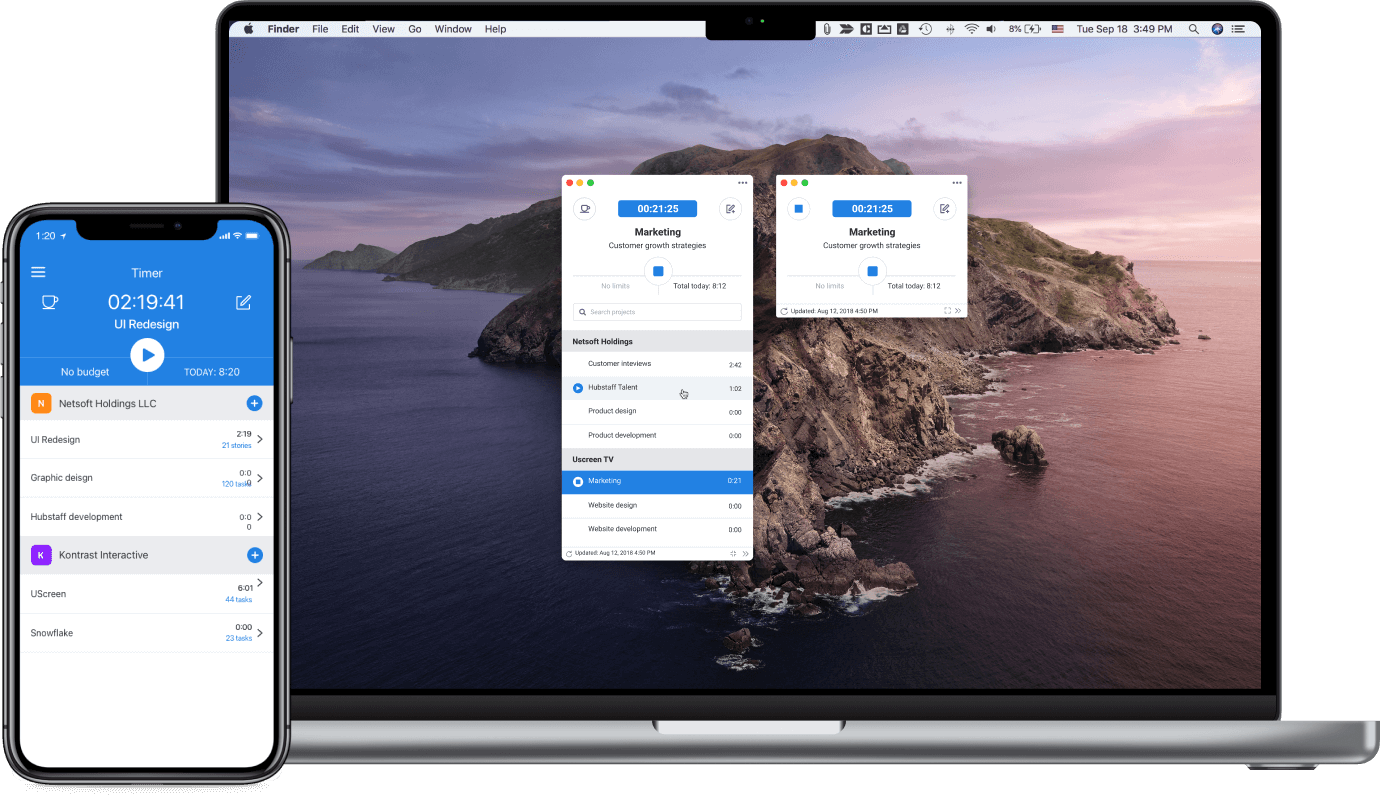Click the add note icon in the compact window
The image size is (1380, 800).
[x=944, y=209]
